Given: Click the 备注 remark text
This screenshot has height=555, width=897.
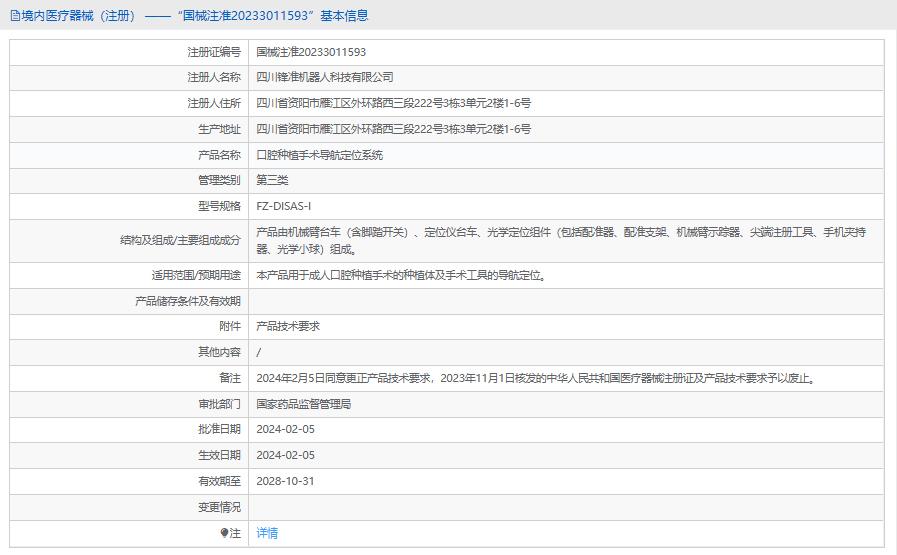Looking at the screenshot, I should 536,378.
